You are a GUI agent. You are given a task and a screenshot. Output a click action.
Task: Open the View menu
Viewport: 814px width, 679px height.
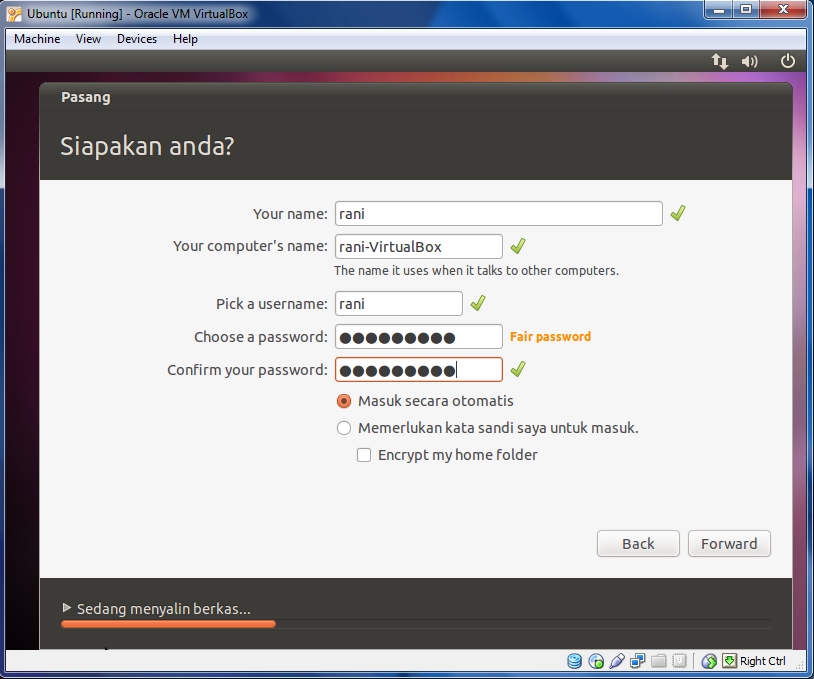tap(88, 39)
